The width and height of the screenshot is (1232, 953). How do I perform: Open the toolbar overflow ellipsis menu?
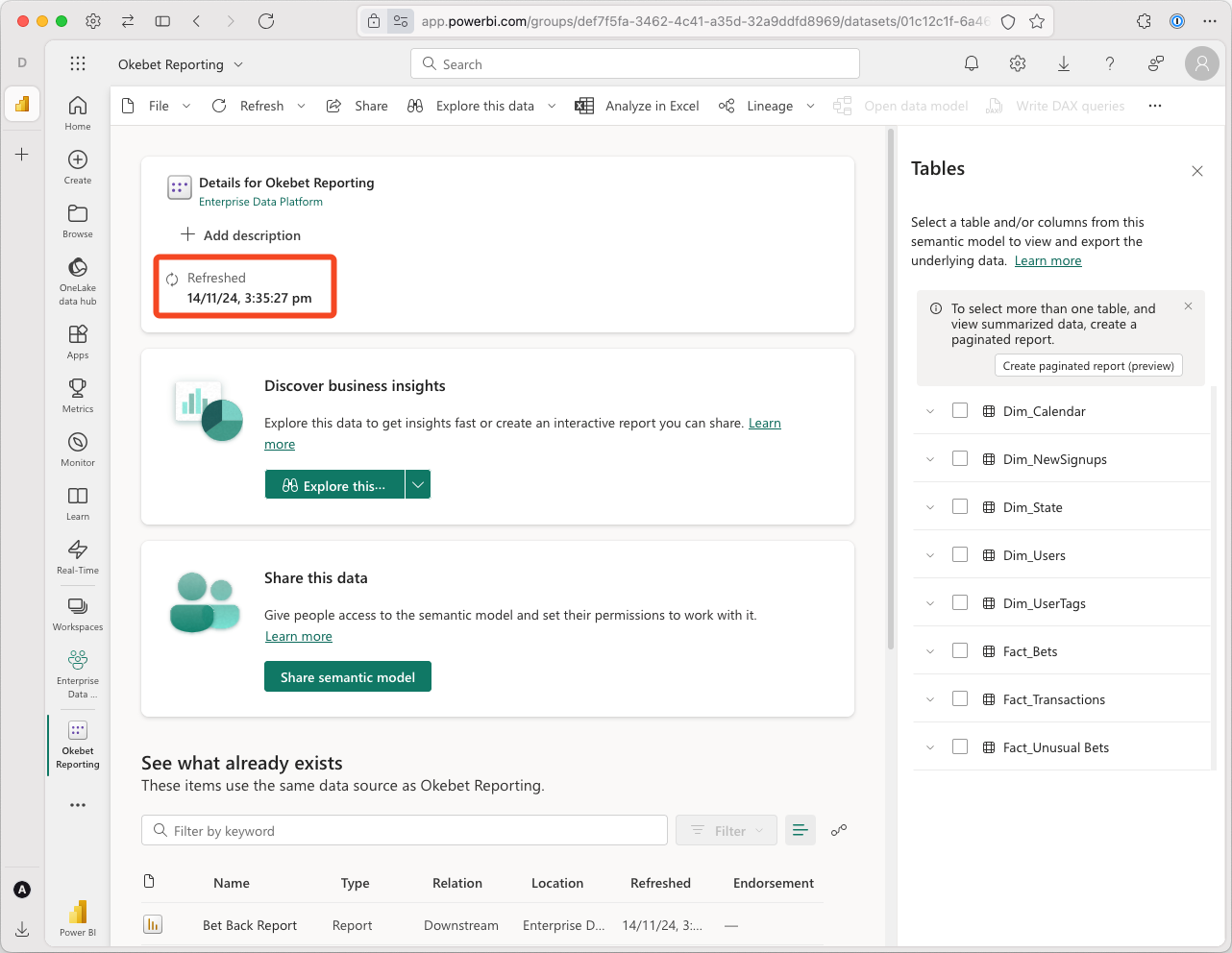click(1155, 106)
